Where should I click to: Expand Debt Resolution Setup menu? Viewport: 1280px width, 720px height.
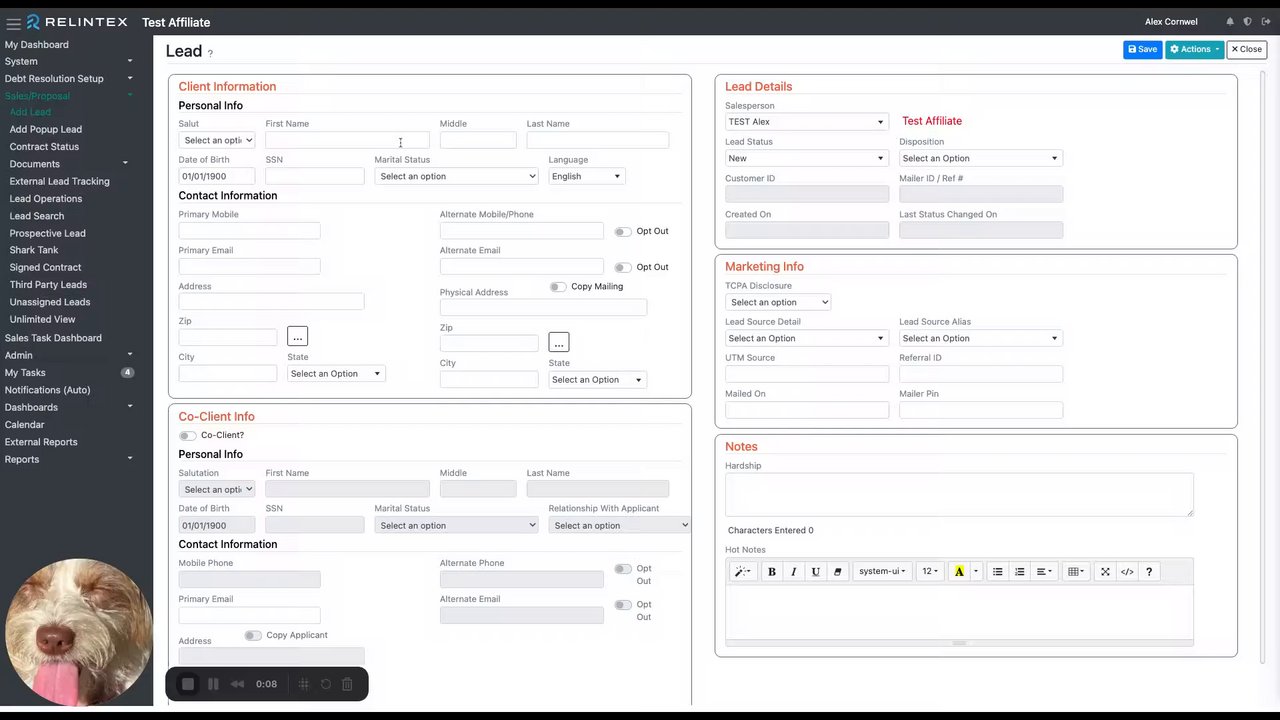point(68,79)
